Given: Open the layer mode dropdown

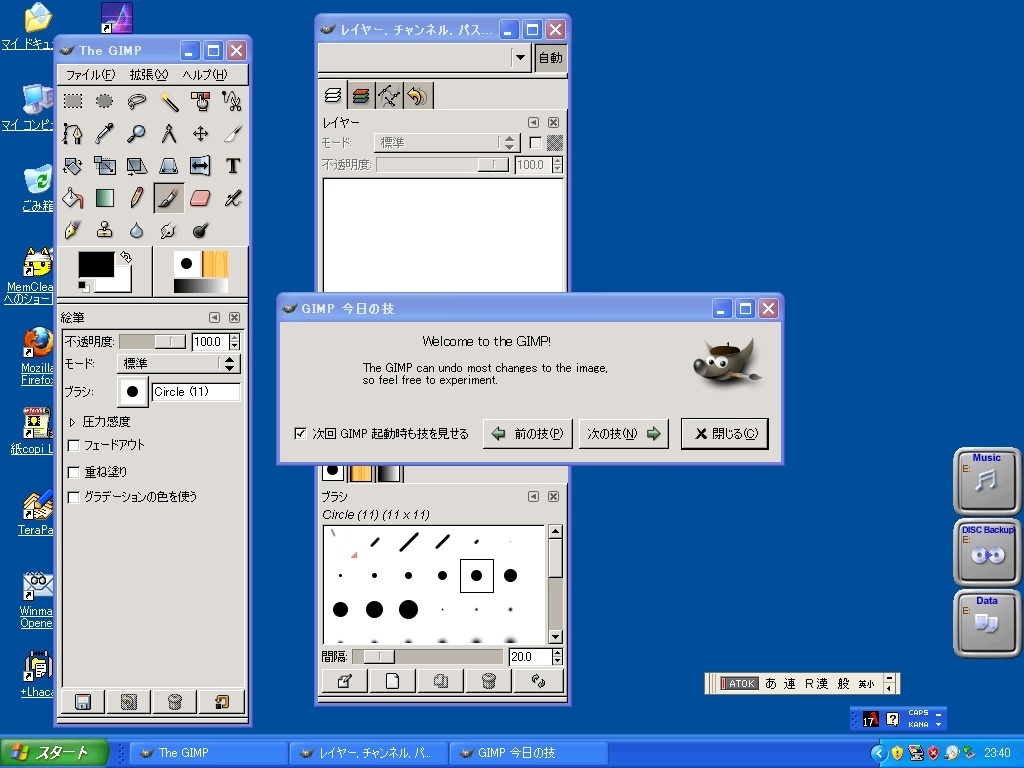Looking at the screenshot, I should tap(447, 142).
